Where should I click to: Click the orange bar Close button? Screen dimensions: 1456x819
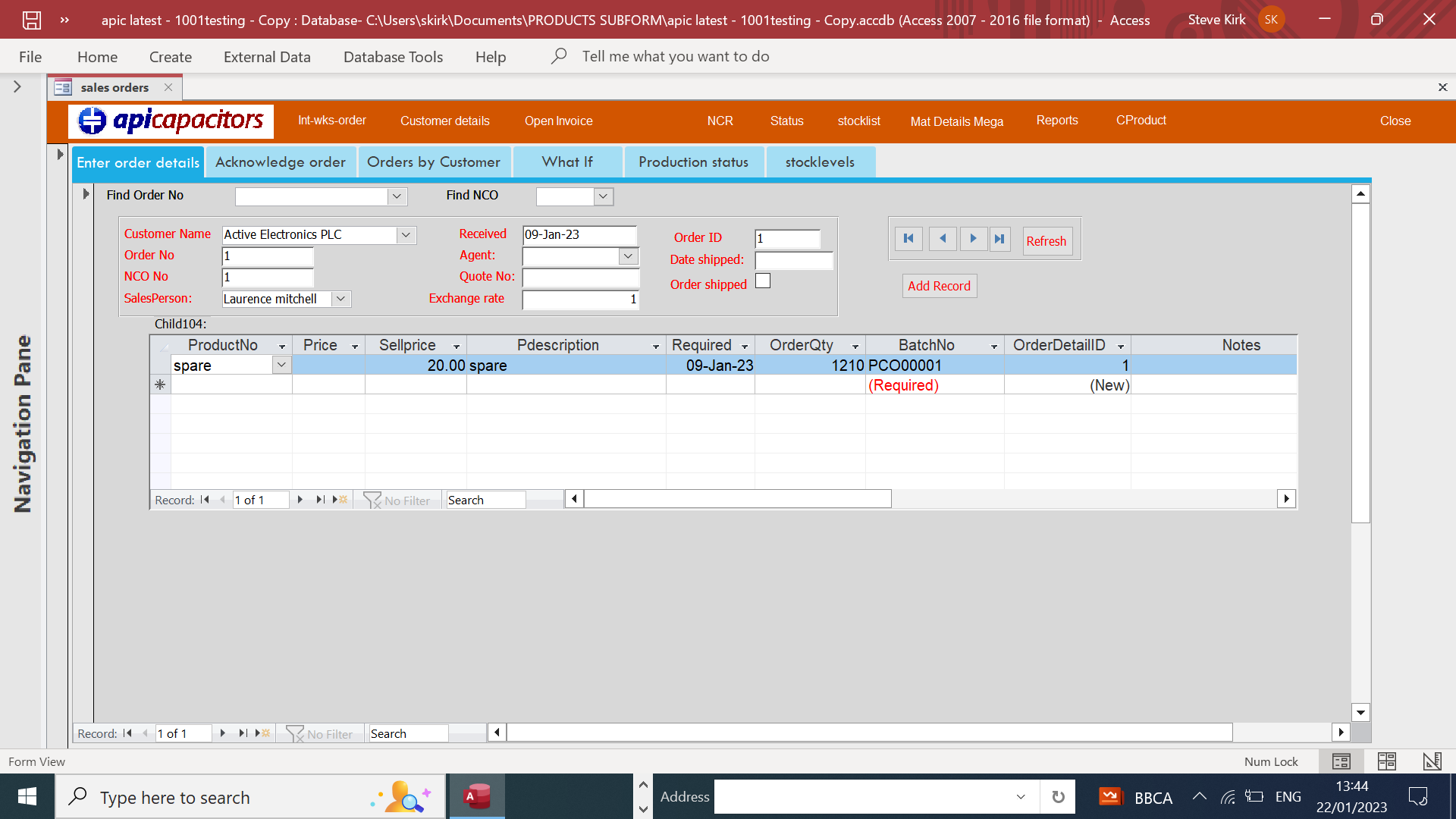[x=1395, y=121]
